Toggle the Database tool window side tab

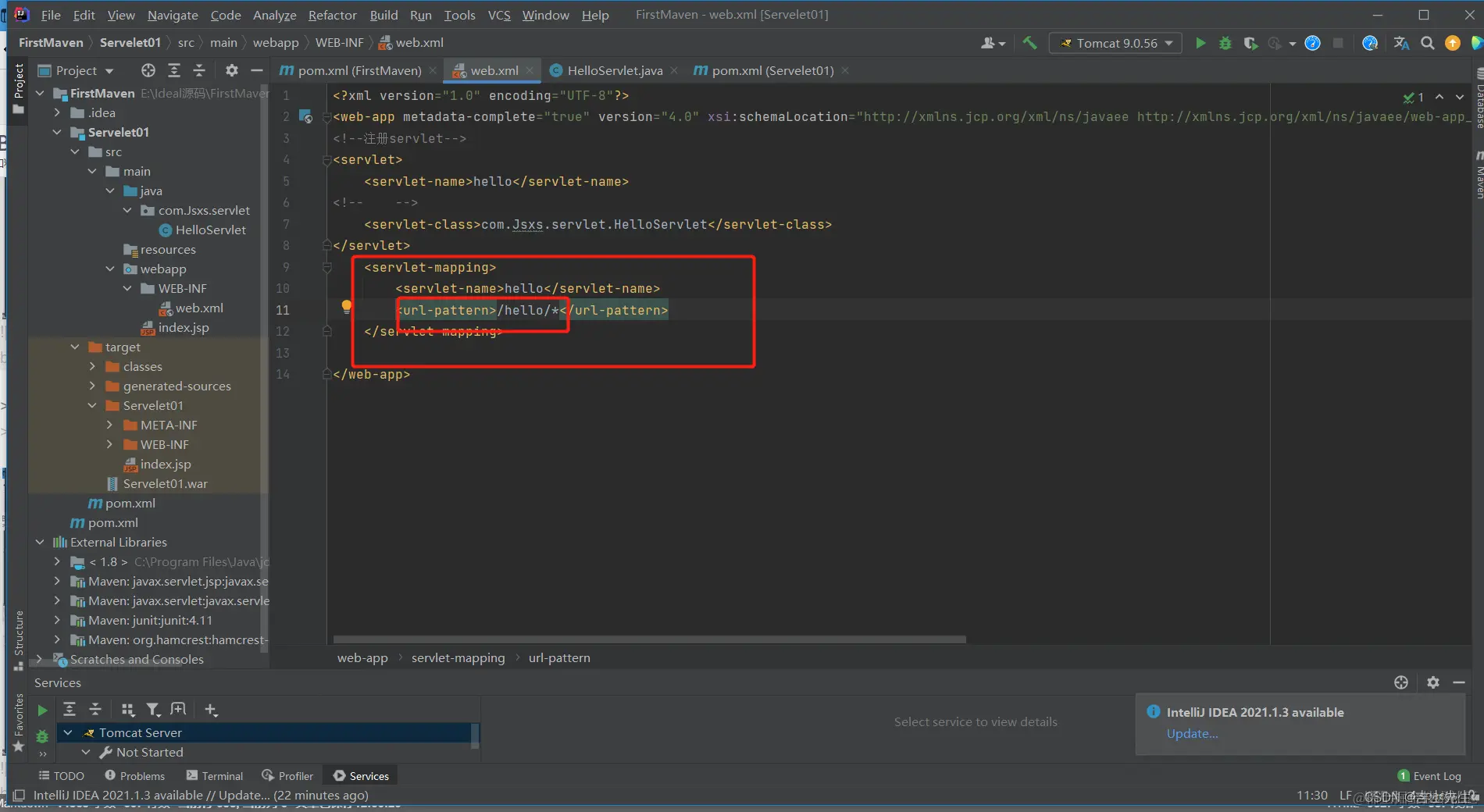click(1479, 99)
